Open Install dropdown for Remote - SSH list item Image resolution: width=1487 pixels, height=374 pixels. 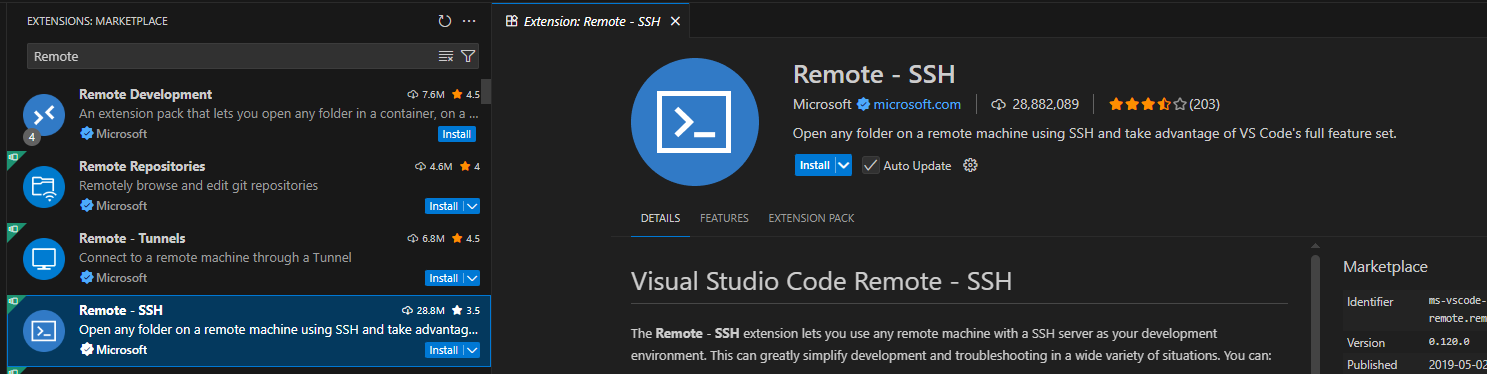pyautogui.click(x=472, y=350)
